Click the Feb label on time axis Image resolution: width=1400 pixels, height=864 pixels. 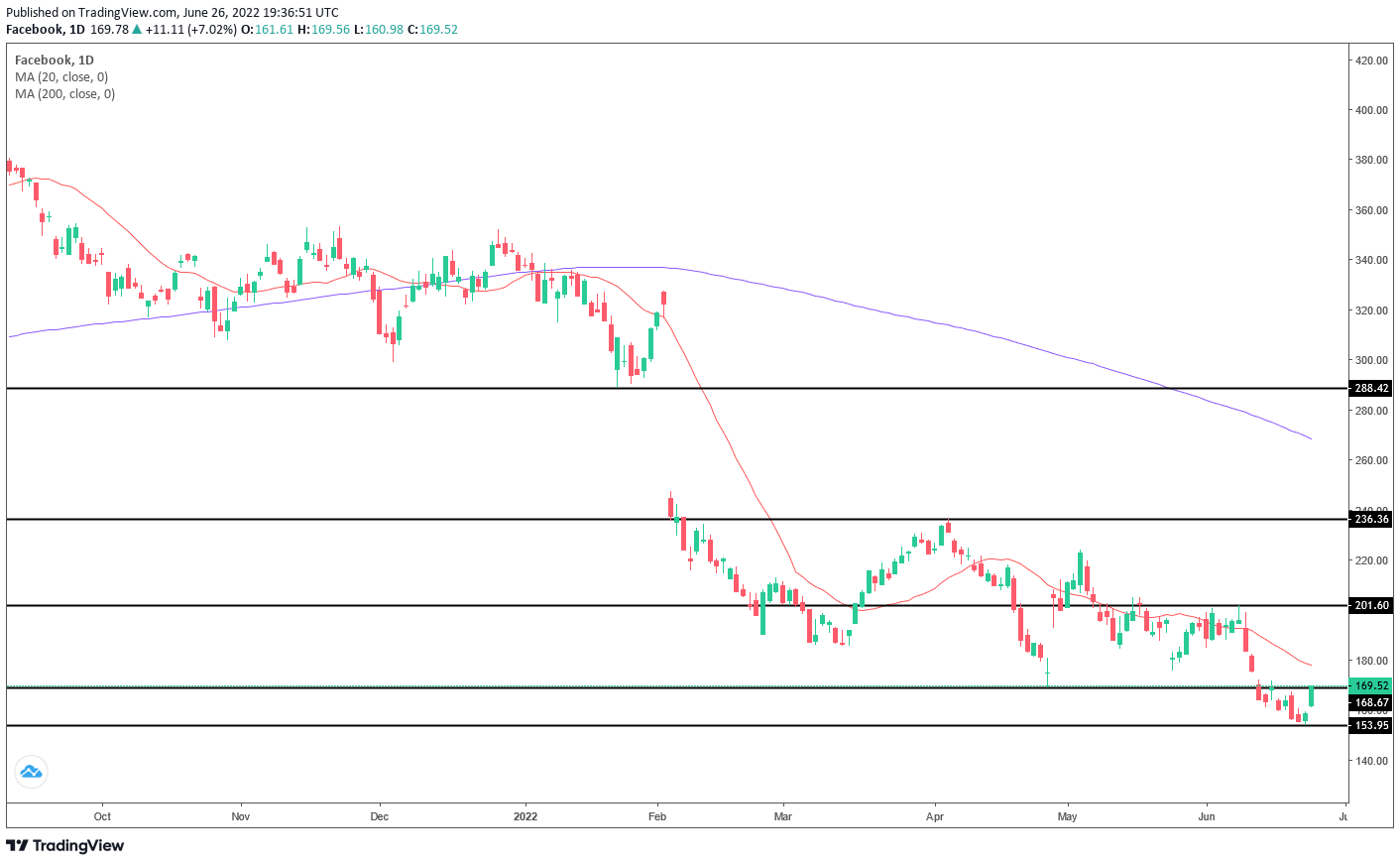[x=656, y=816]
